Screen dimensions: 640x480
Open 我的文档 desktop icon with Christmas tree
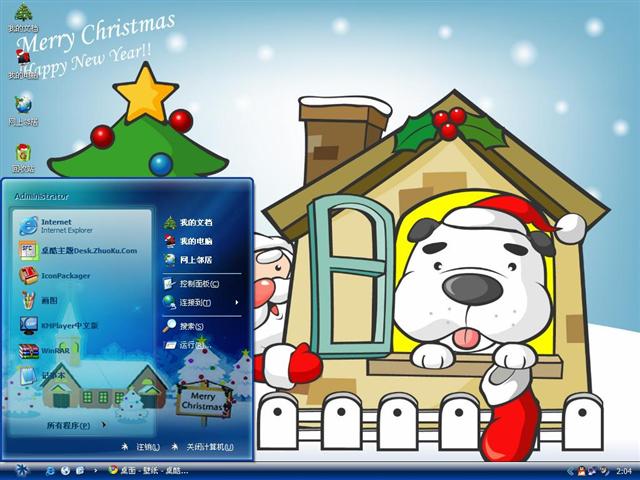click(23, 18)
